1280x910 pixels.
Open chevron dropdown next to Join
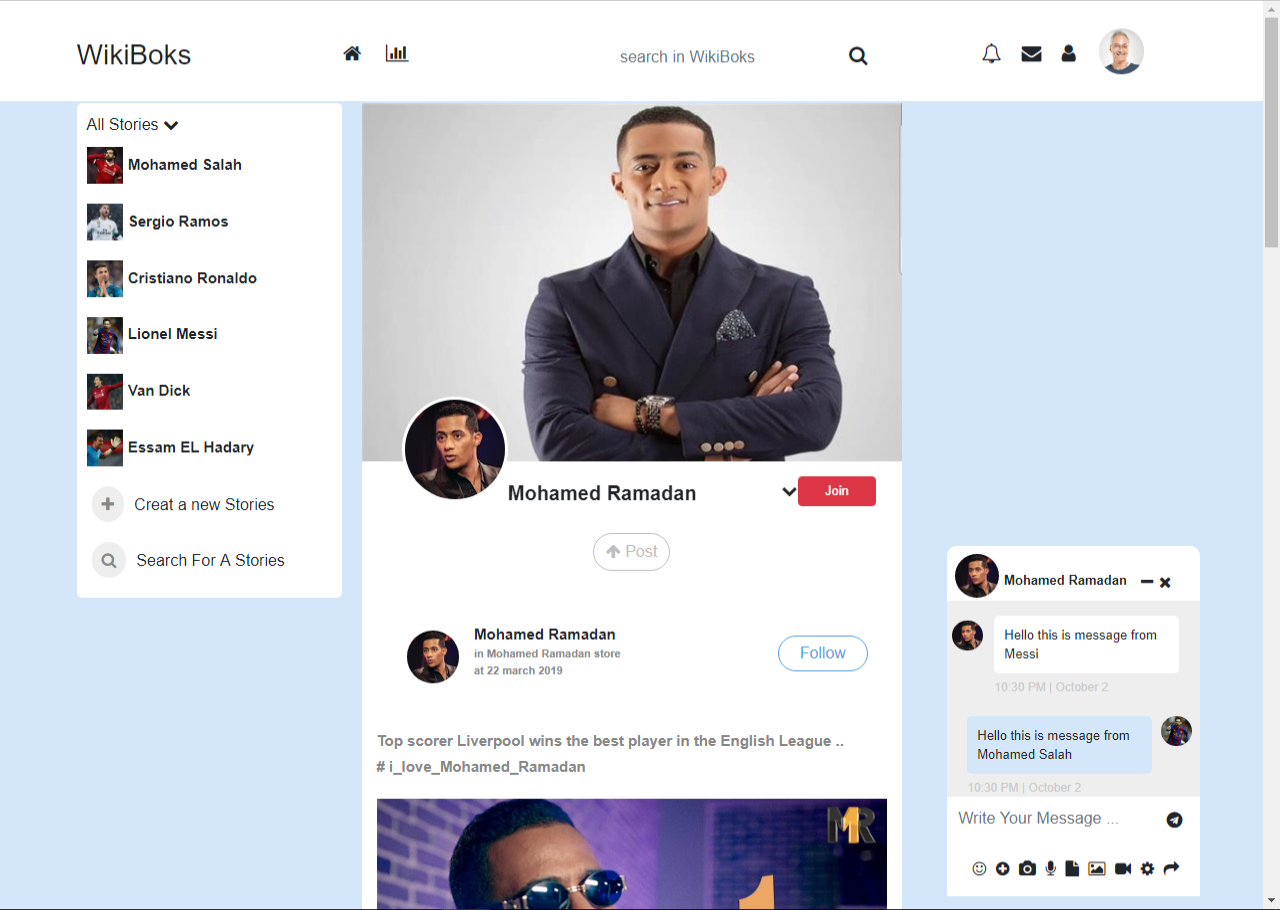click(788, 492)
